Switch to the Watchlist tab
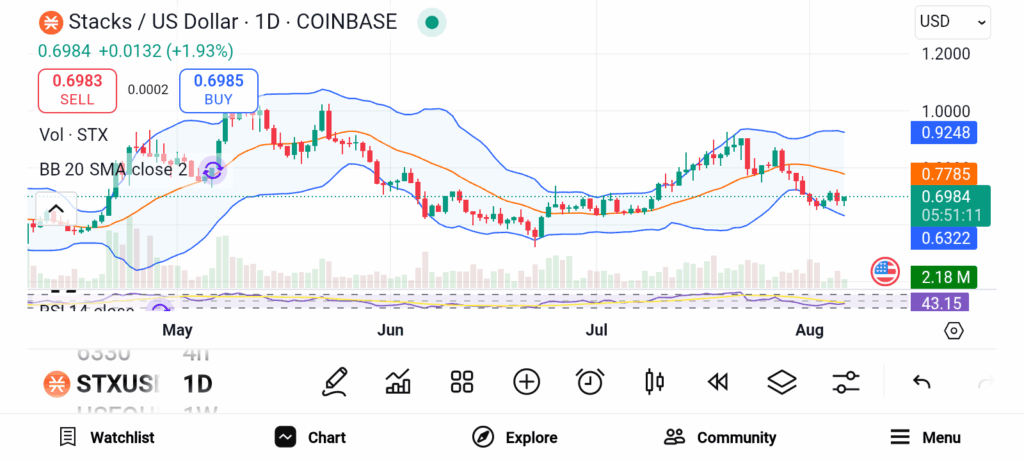Screen dimensions: 1024x461 (x=107, y=437)
